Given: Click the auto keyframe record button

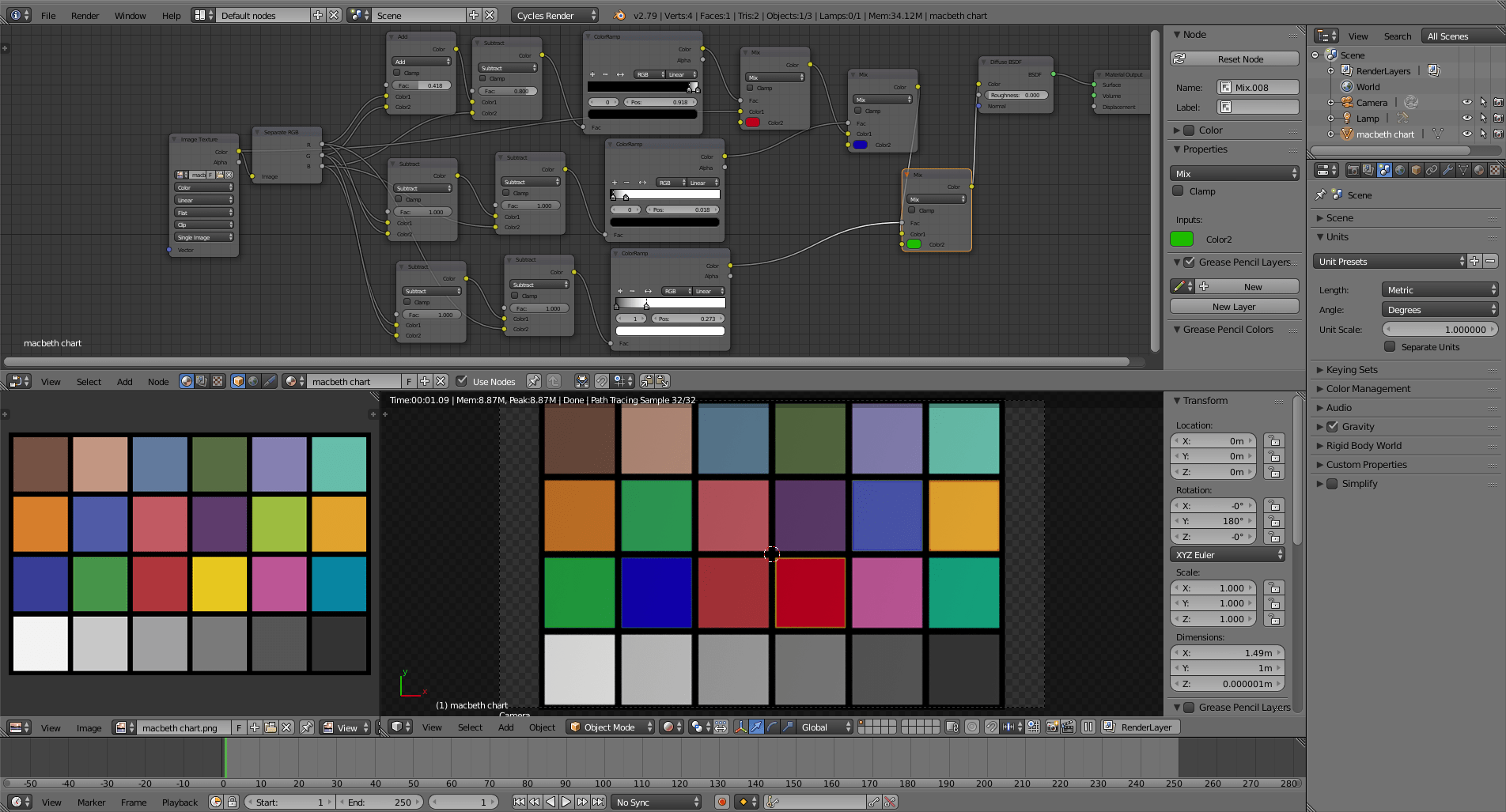Looking at the screenshot, I should point(721,802).
